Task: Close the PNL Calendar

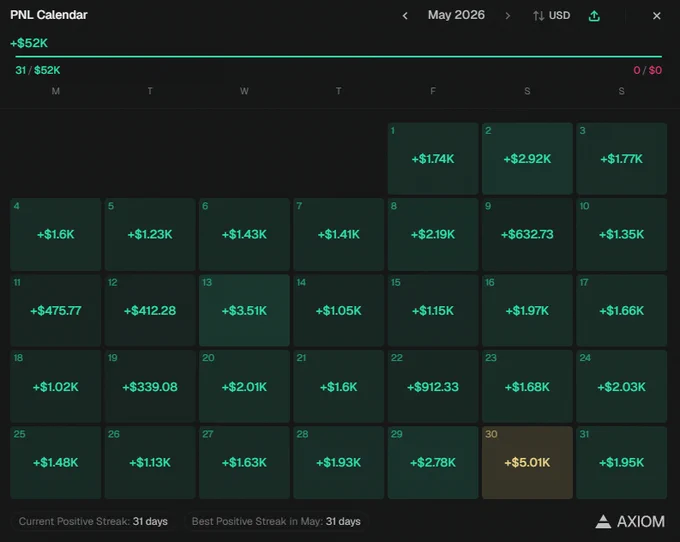Action: coord(657,16)
